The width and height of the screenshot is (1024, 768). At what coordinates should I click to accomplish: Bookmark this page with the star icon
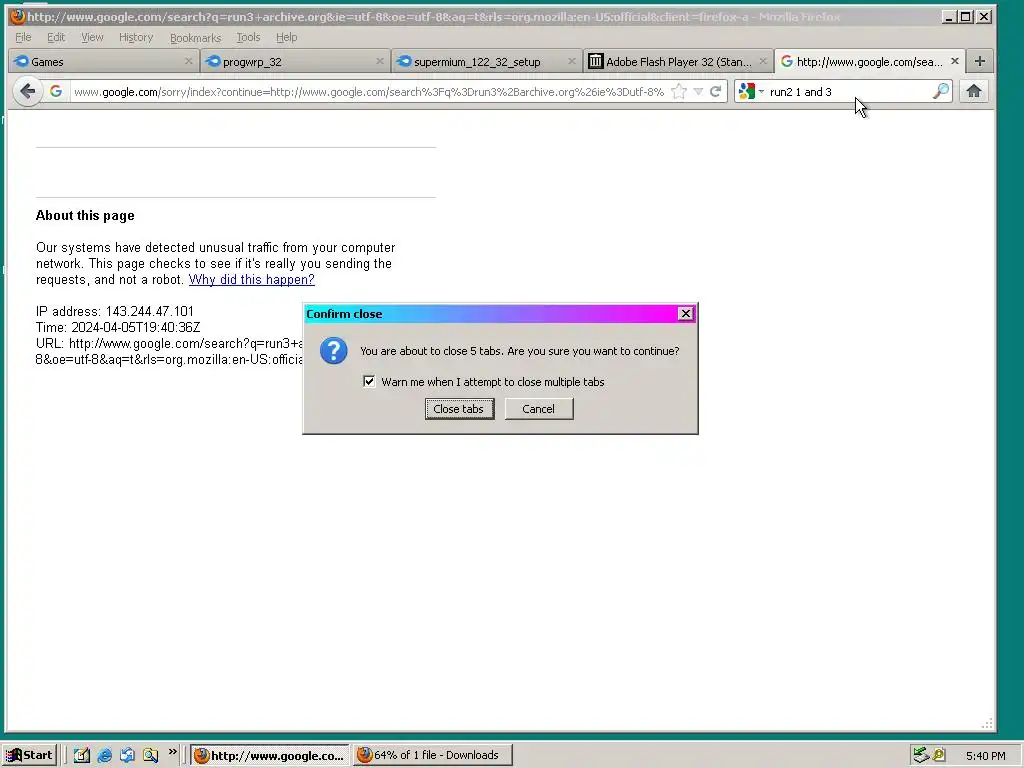pyautogui.click(x=679, y=91)
